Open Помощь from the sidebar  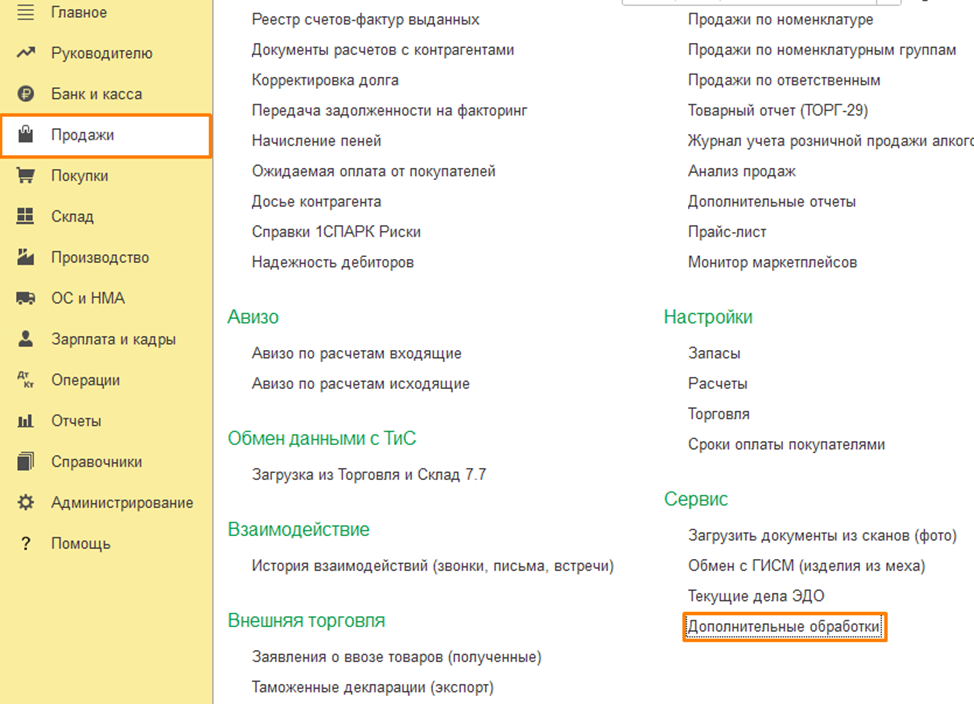(80, 544)
